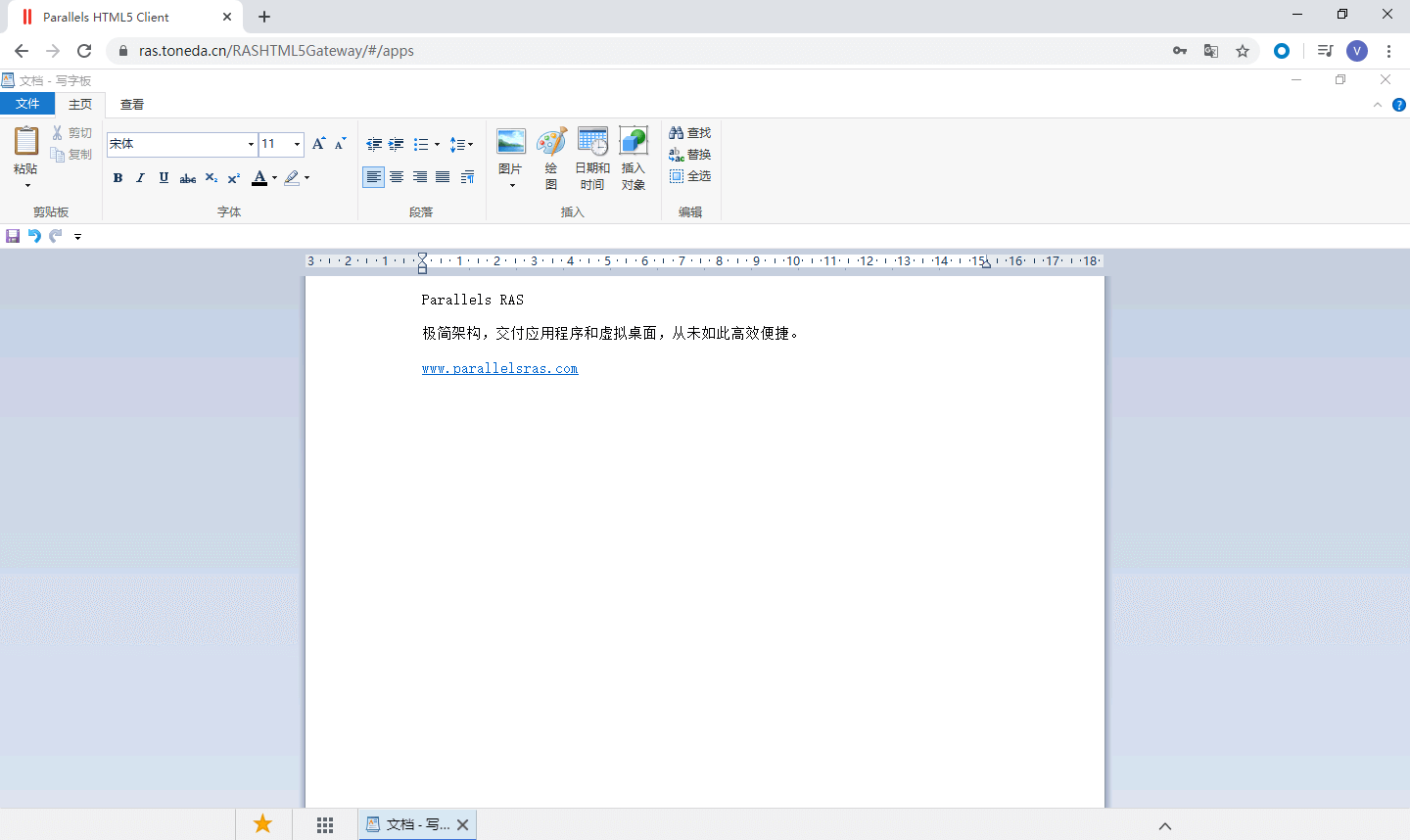Toggle italic formatting
The image size is (1410, 840).
pyautogui.click(x=140, y=178)
